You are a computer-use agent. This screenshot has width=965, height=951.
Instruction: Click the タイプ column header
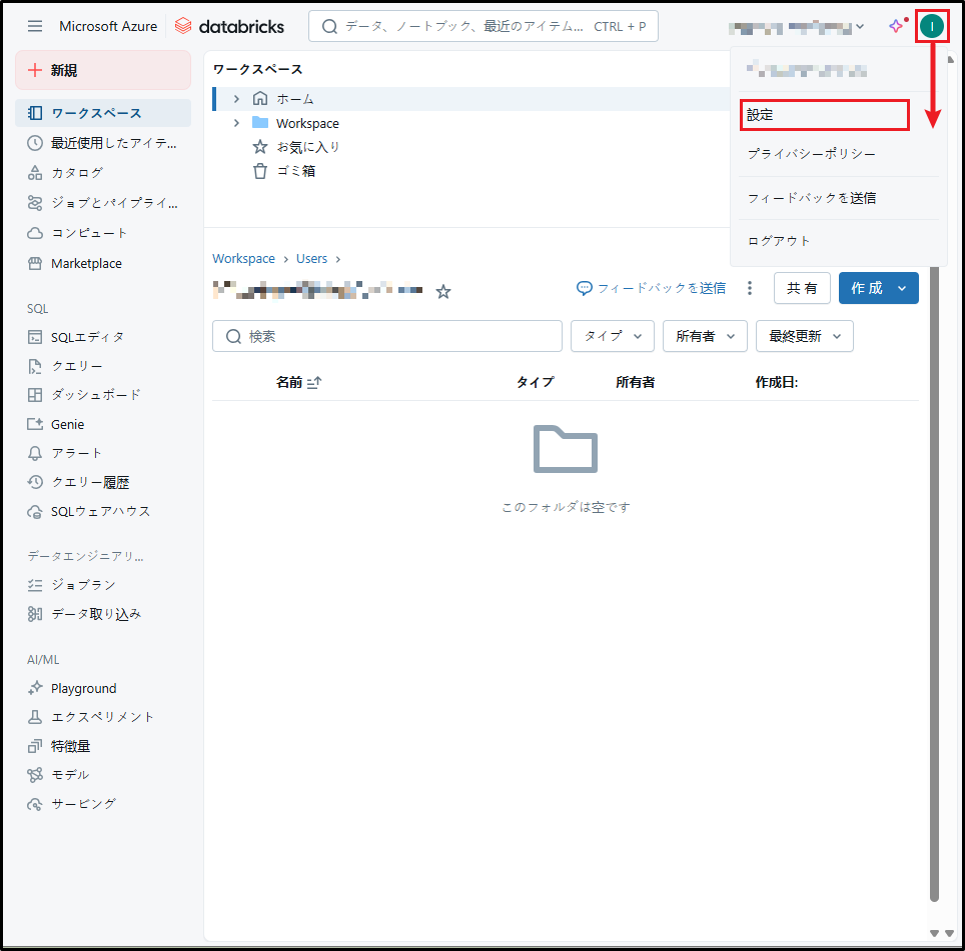tap(535, 382)
